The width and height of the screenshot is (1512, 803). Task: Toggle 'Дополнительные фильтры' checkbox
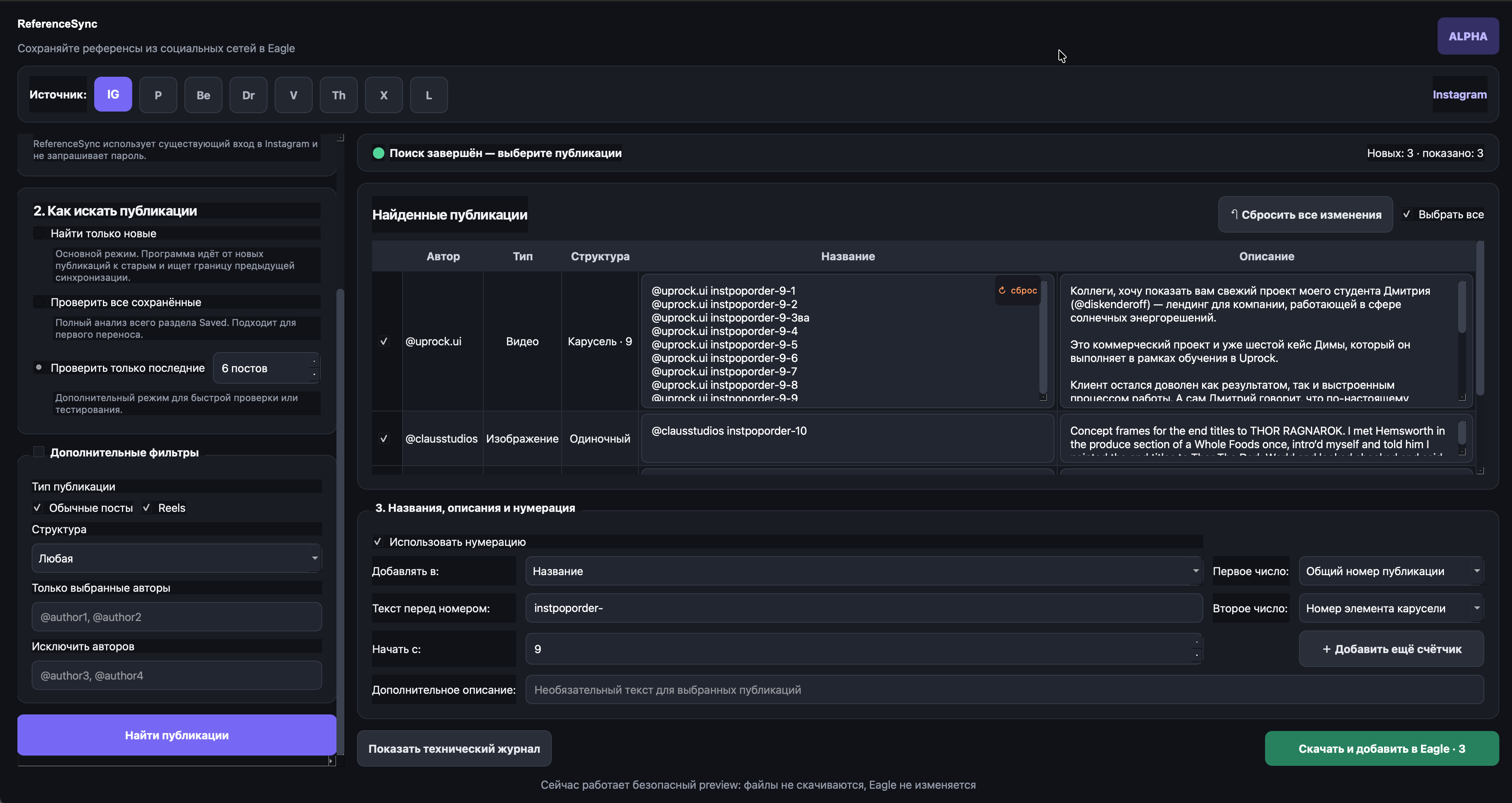point(39,452)
